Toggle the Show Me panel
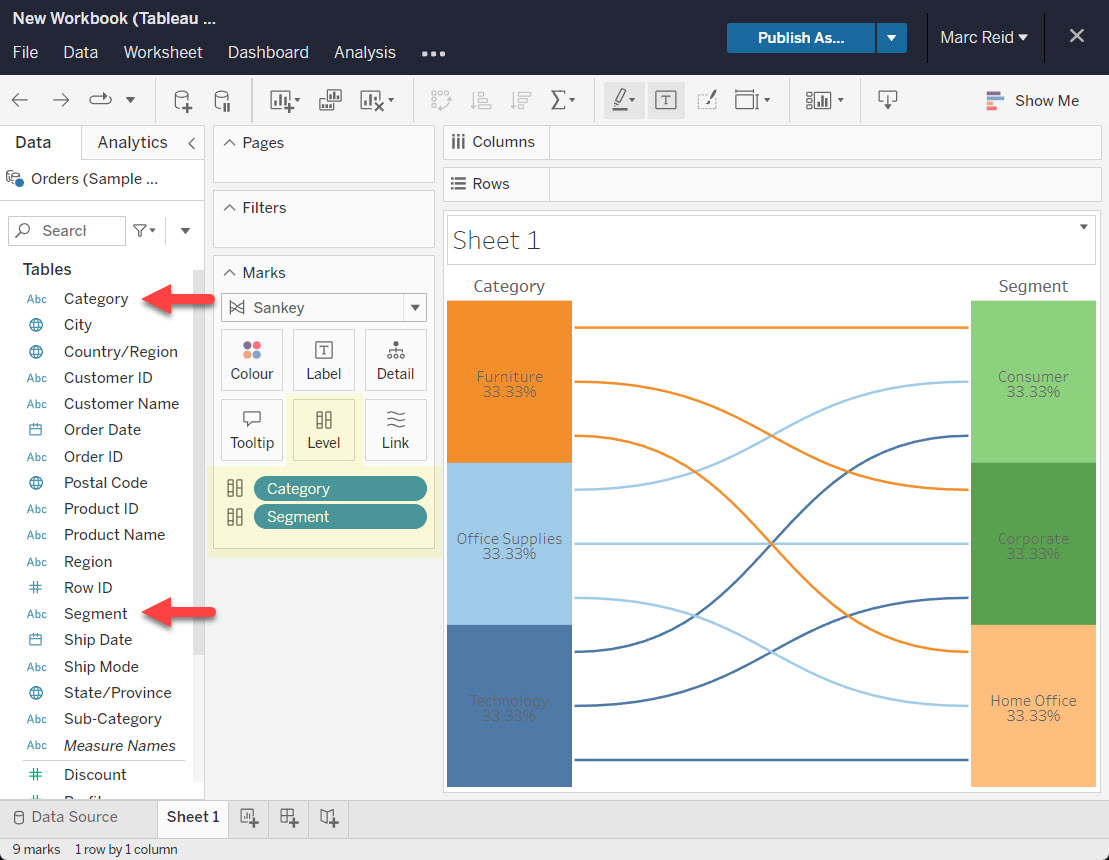Image resolution: width=1109 pixels, height=860 pixels. (1032, 100)
